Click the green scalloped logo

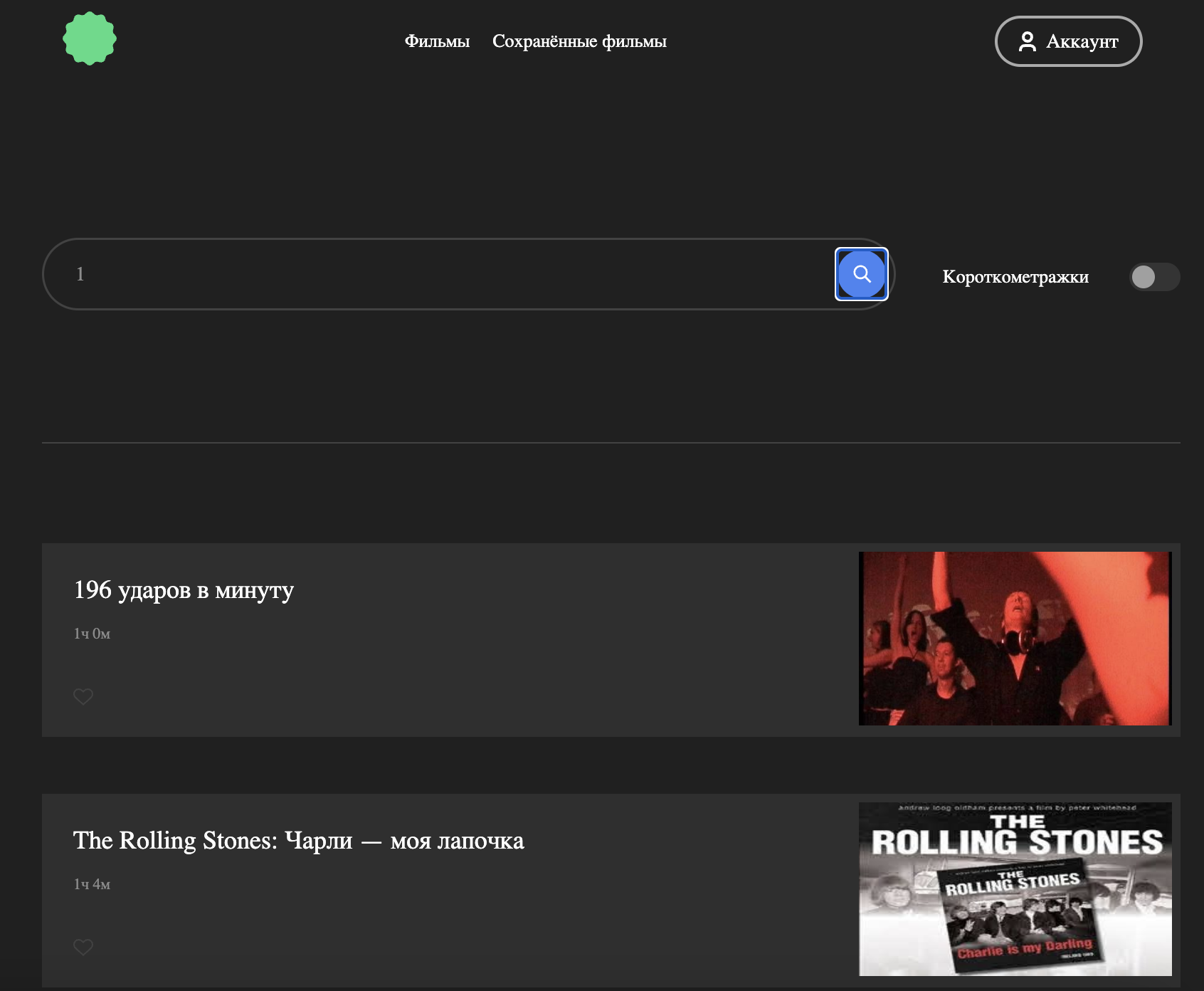pyautogui.click(x=90, y=38)
